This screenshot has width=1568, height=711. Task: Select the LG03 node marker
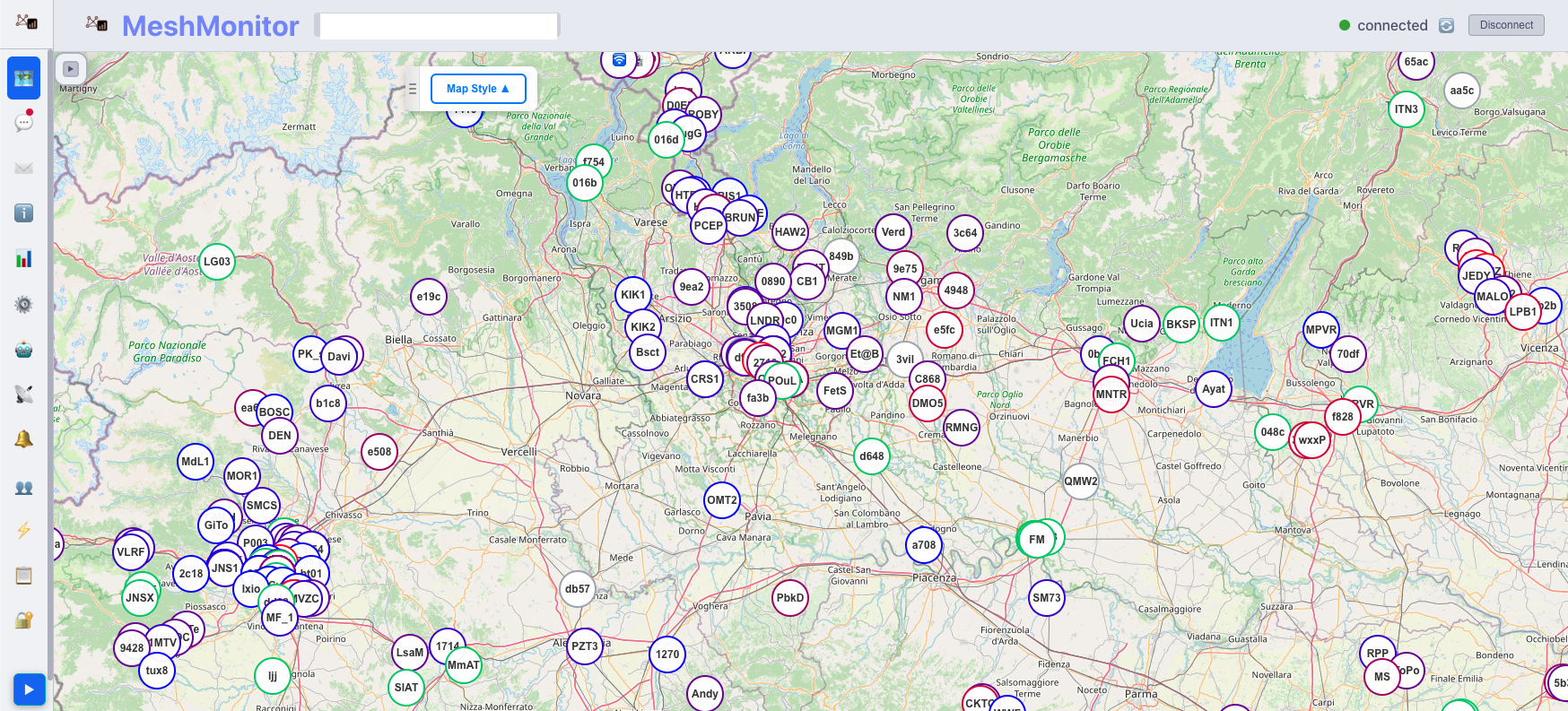(217, 262)
